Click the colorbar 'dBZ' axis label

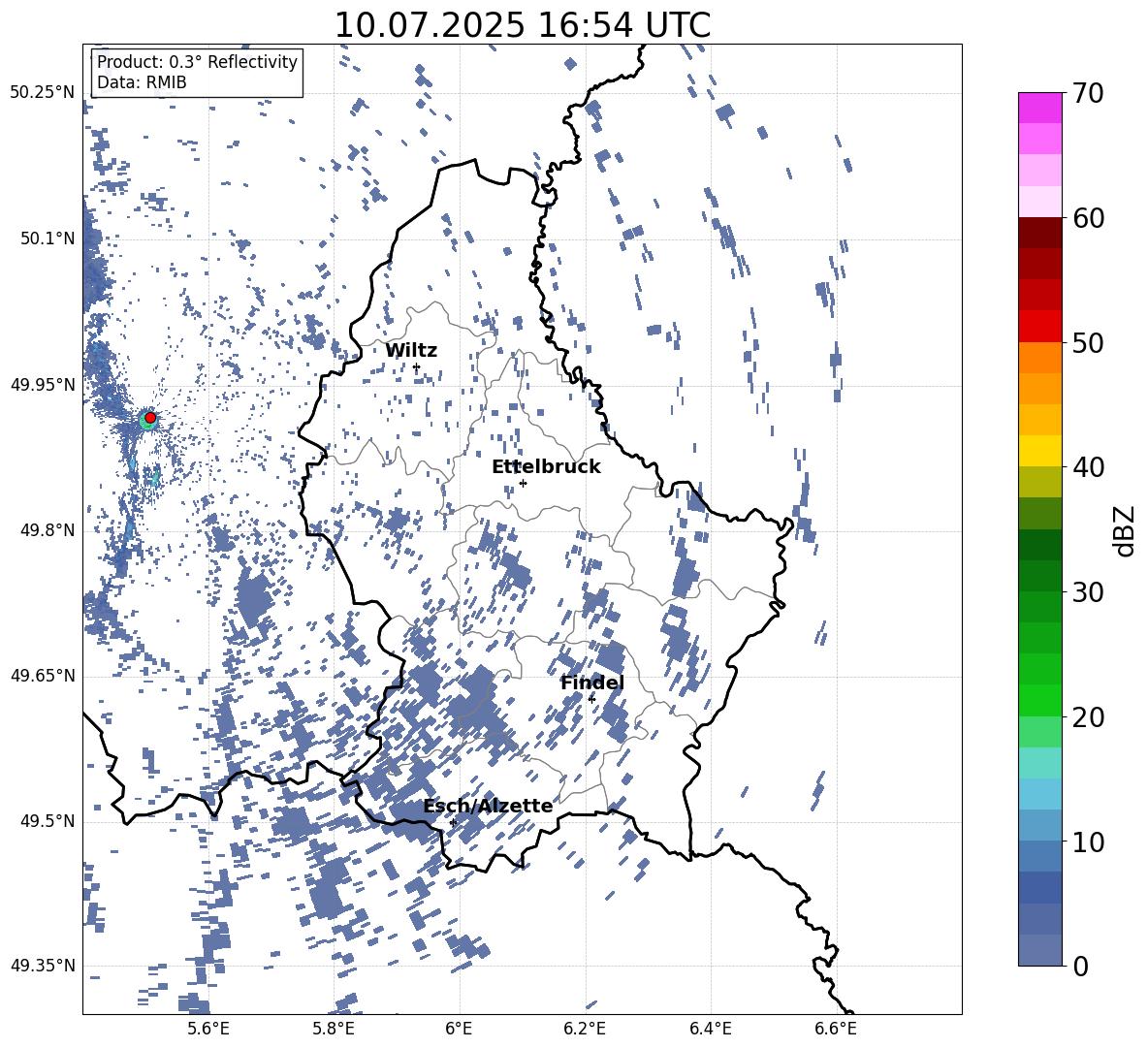tap(1126, 530)
